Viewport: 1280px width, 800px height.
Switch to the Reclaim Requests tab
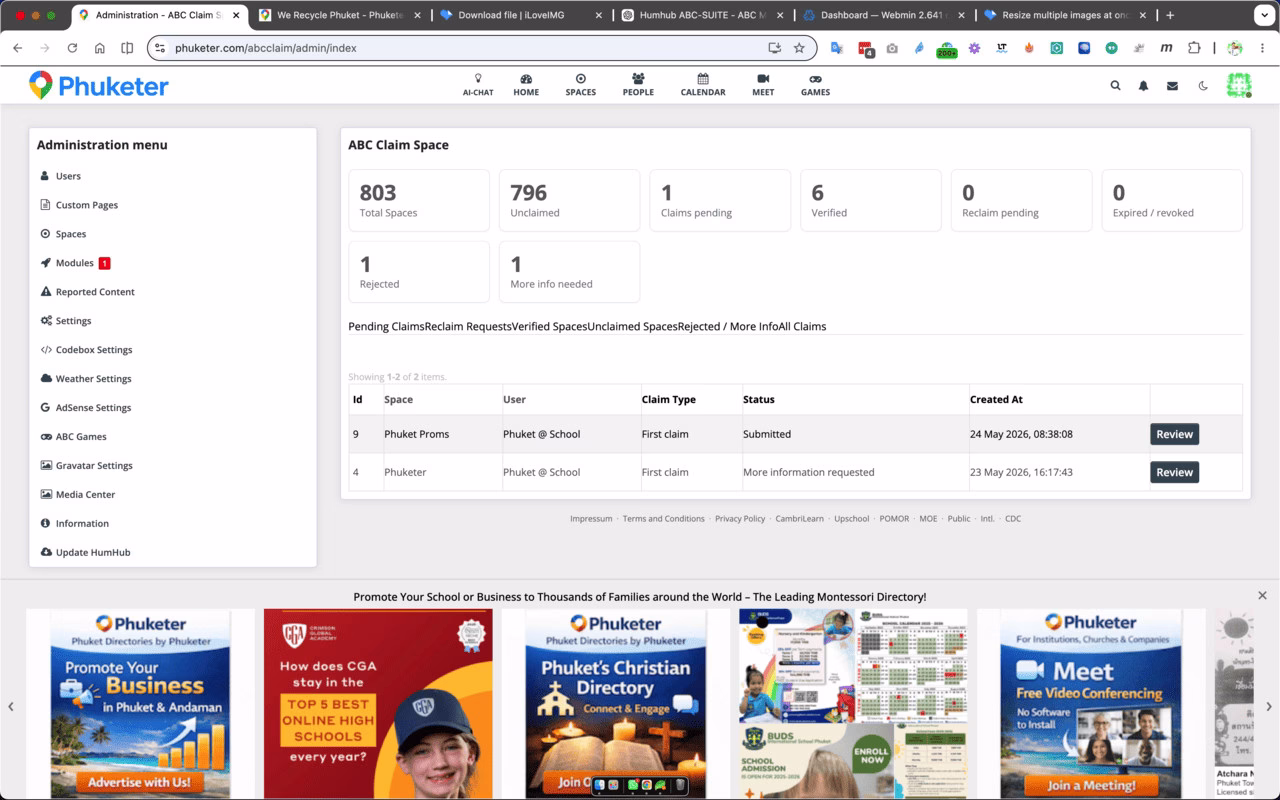(x=468, y=326)
